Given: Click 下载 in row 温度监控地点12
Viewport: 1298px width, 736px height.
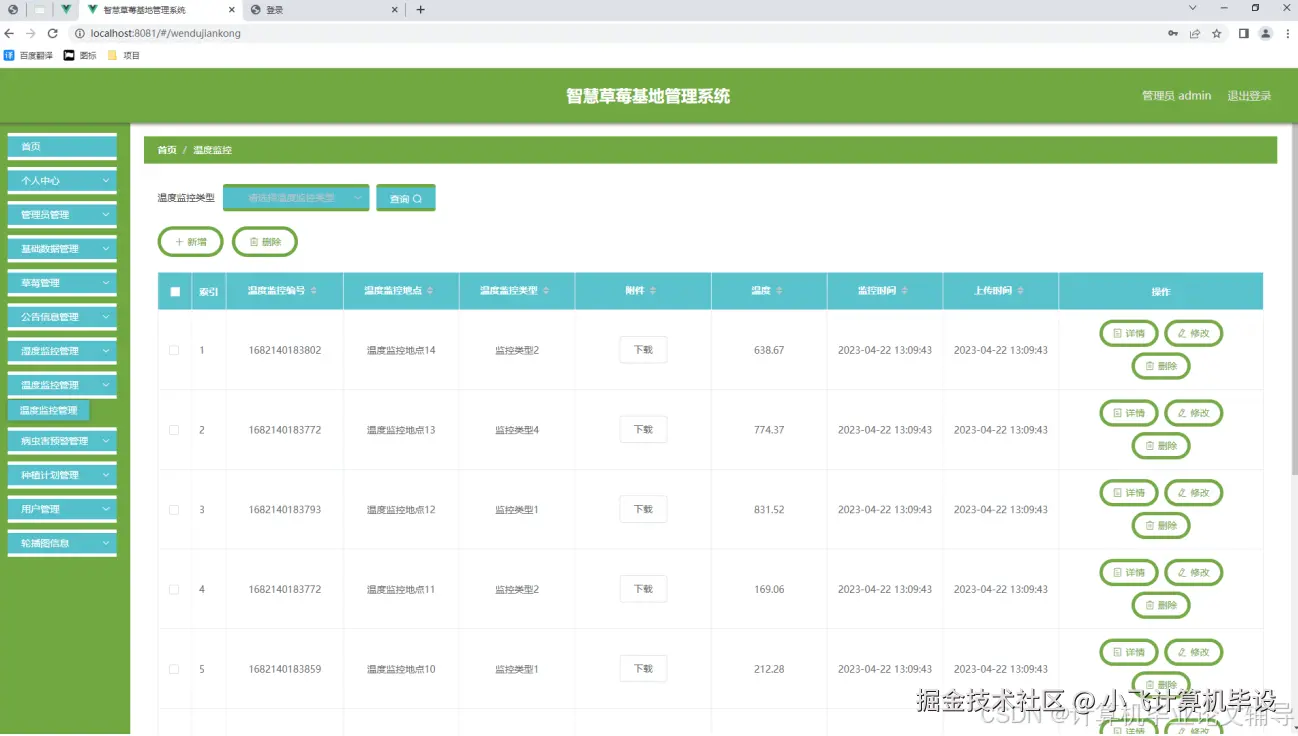Looking at the screenshot, I should tap(643, 509).
